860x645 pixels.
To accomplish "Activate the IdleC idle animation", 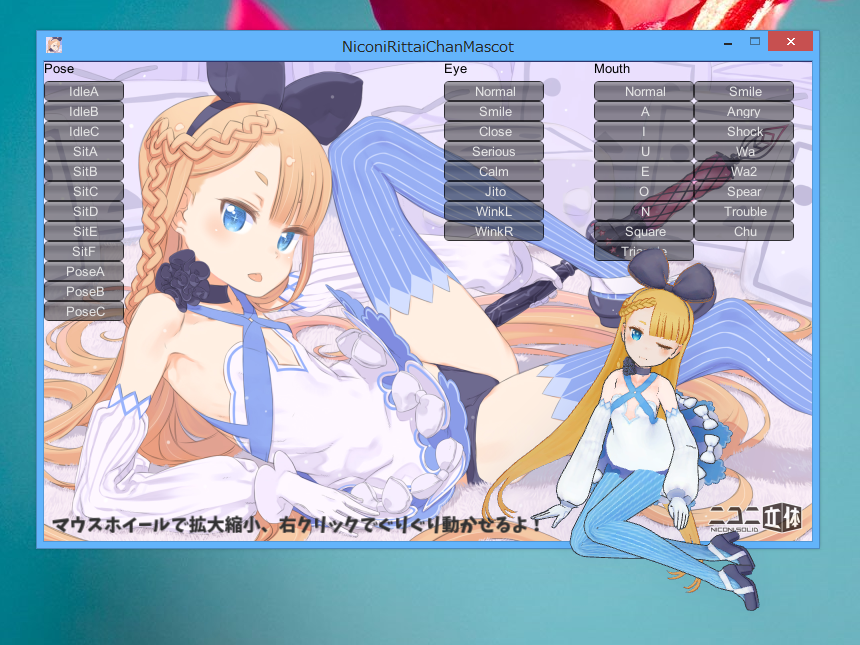I will click(83, 131).
